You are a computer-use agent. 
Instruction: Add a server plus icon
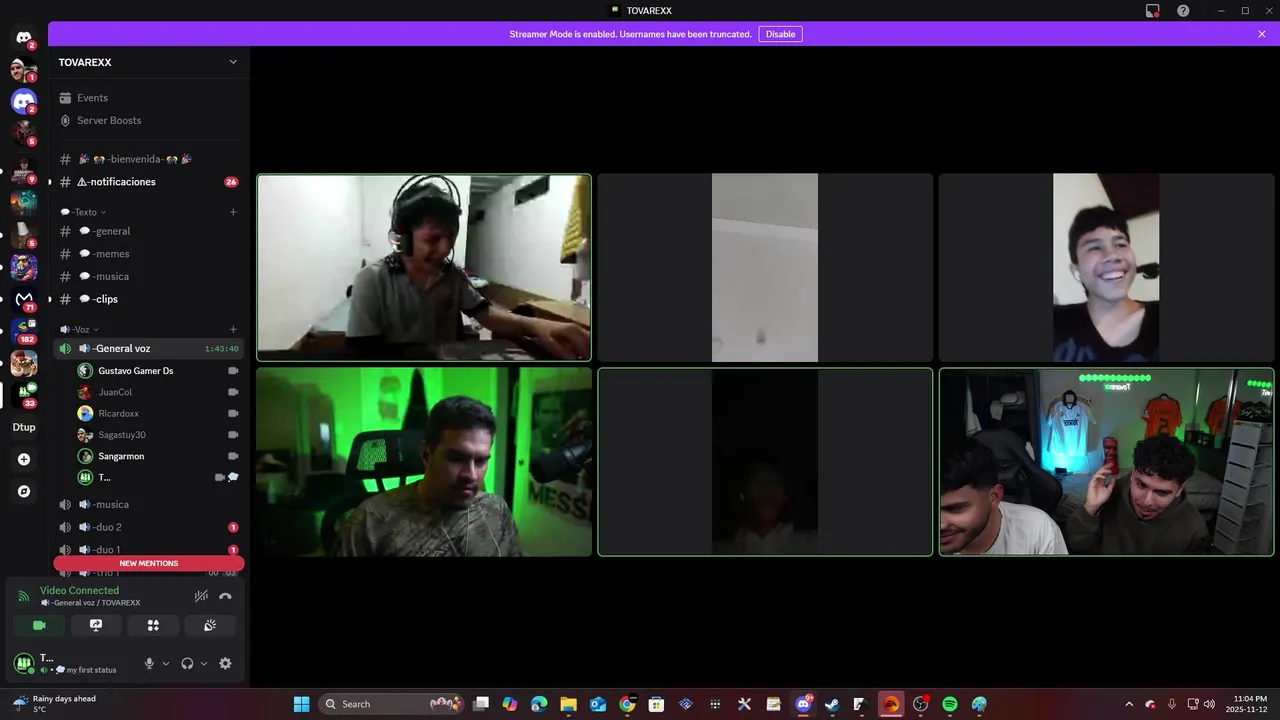pos(24,459)
